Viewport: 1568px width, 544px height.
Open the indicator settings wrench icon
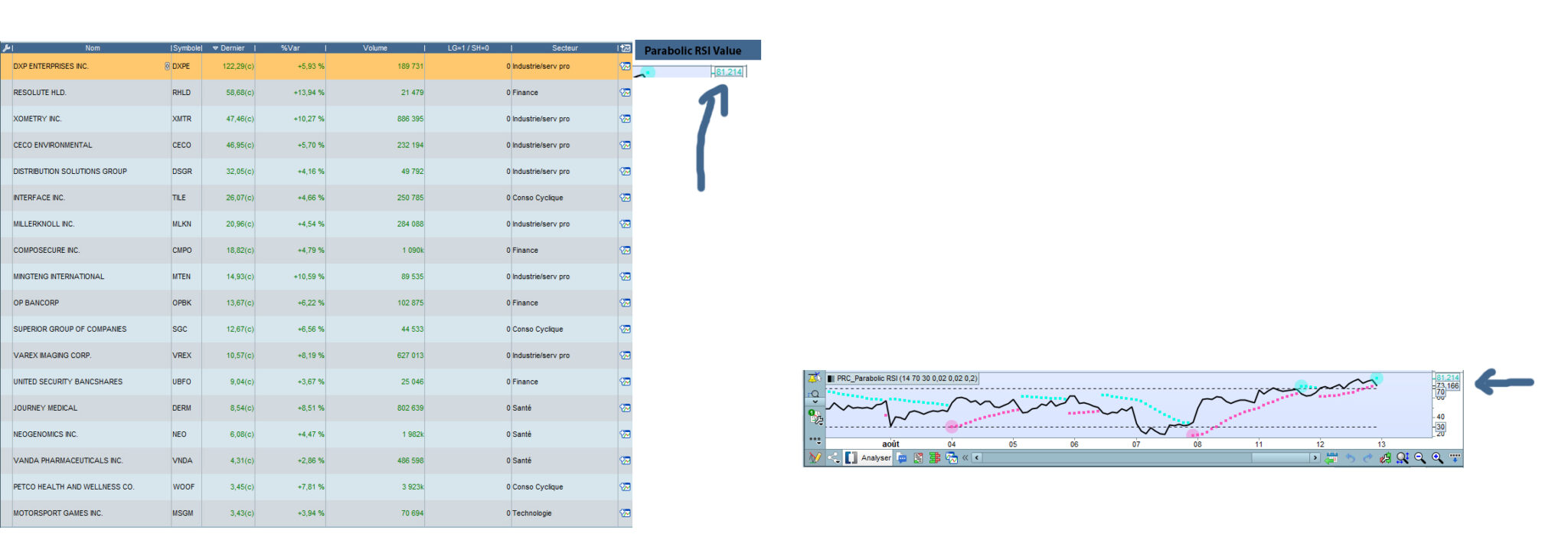point(816,418)
